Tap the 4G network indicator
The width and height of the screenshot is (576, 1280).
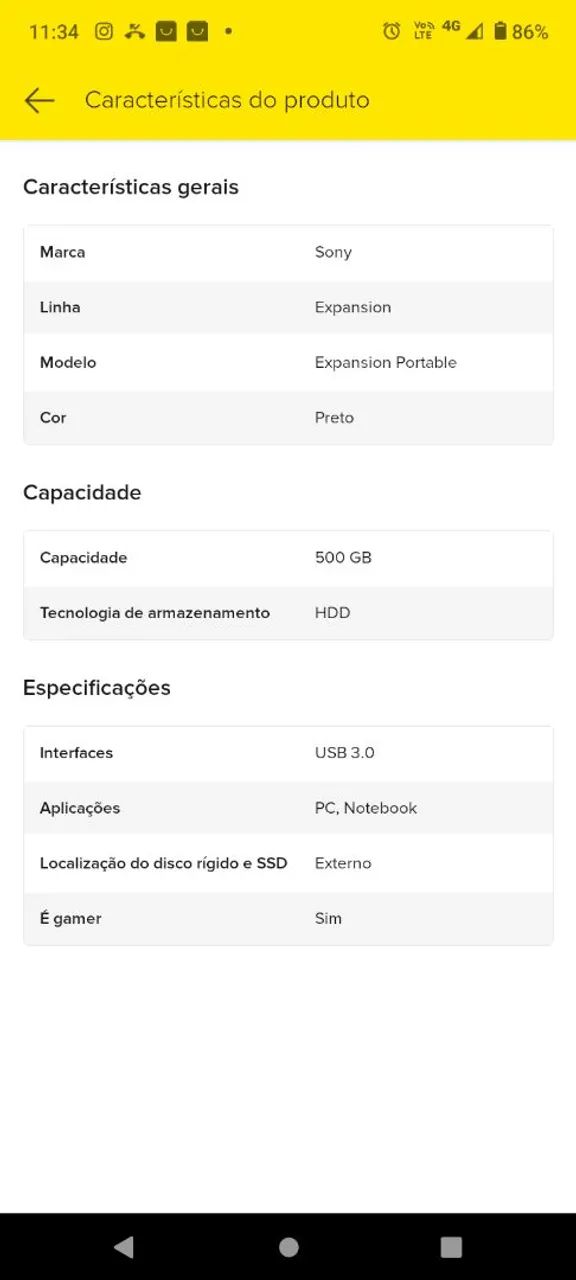pyautogui.click(x=451, y=29)
